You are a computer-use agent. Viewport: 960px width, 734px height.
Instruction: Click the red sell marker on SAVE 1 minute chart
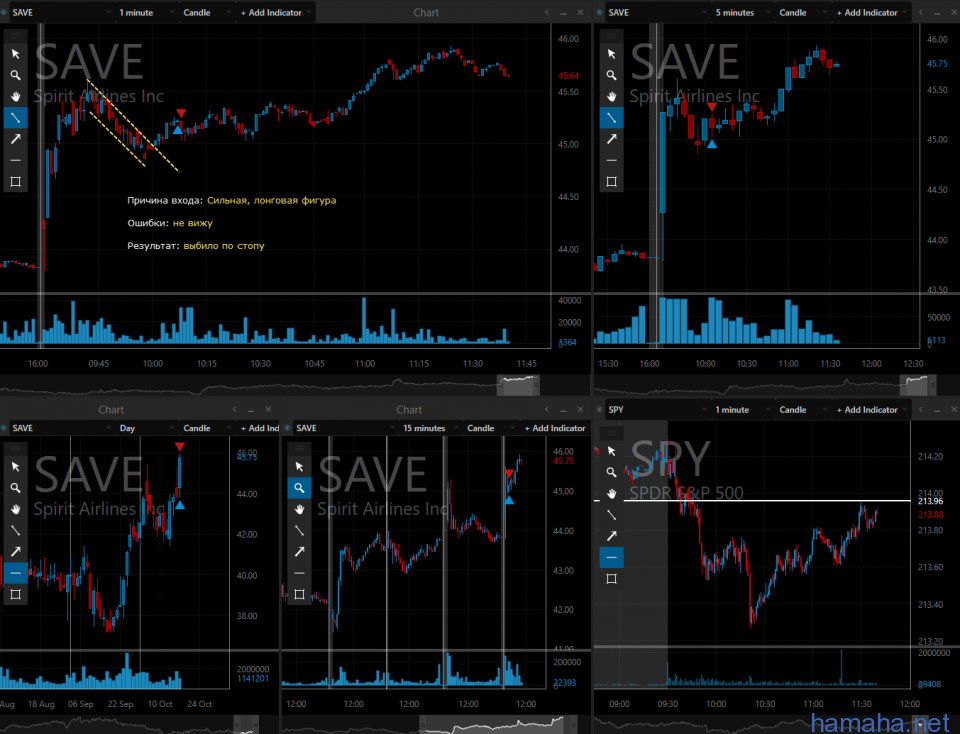coord(181,113)
